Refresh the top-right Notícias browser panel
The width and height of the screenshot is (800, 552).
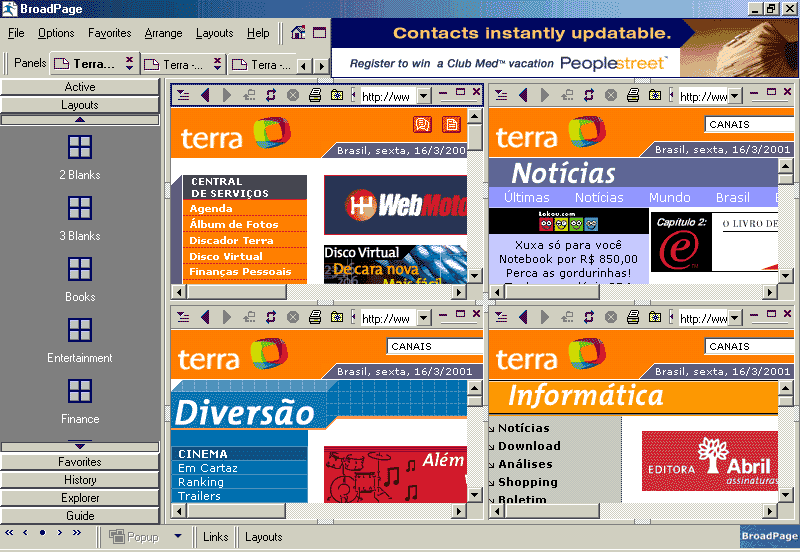click(x=588, y=95)
